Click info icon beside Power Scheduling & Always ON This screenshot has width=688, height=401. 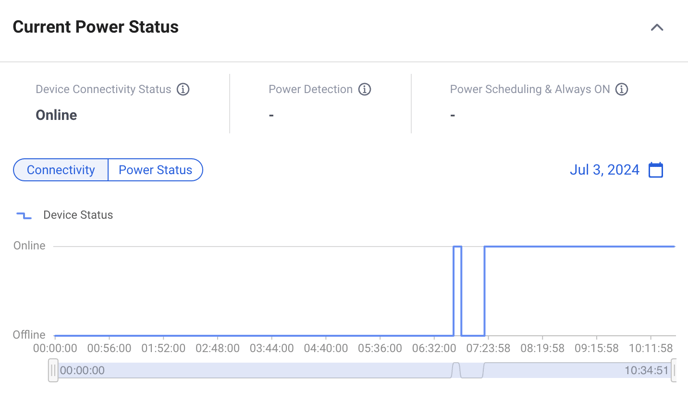click(x=622, y=89)
